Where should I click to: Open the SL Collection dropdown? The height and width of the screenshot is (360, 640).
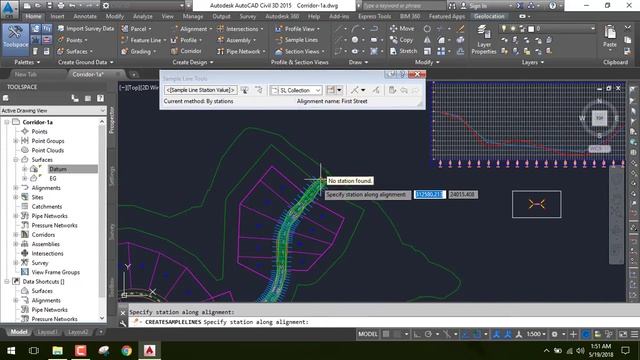(x=296, y=90)
